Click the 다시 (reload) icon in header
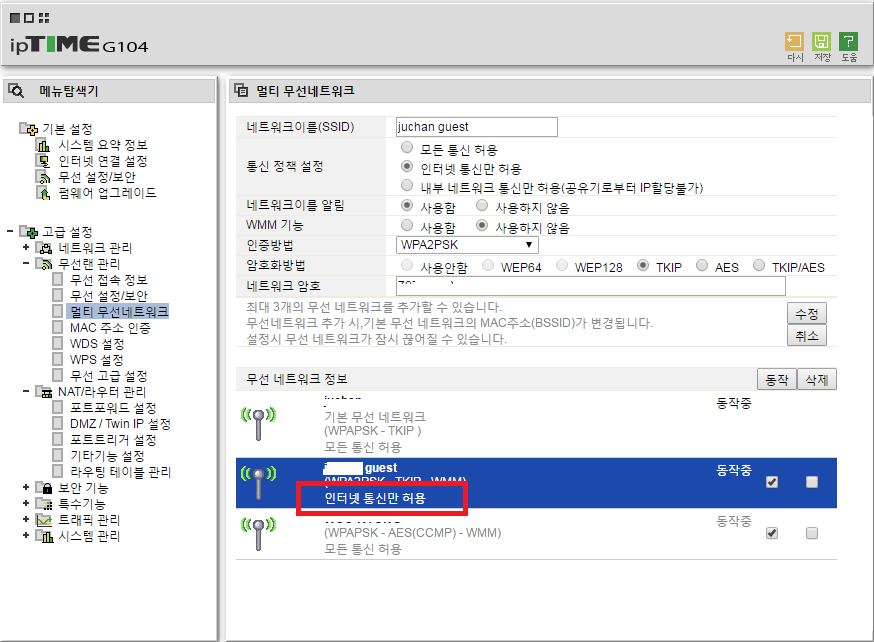874x642 pixels. click(794, 42)
